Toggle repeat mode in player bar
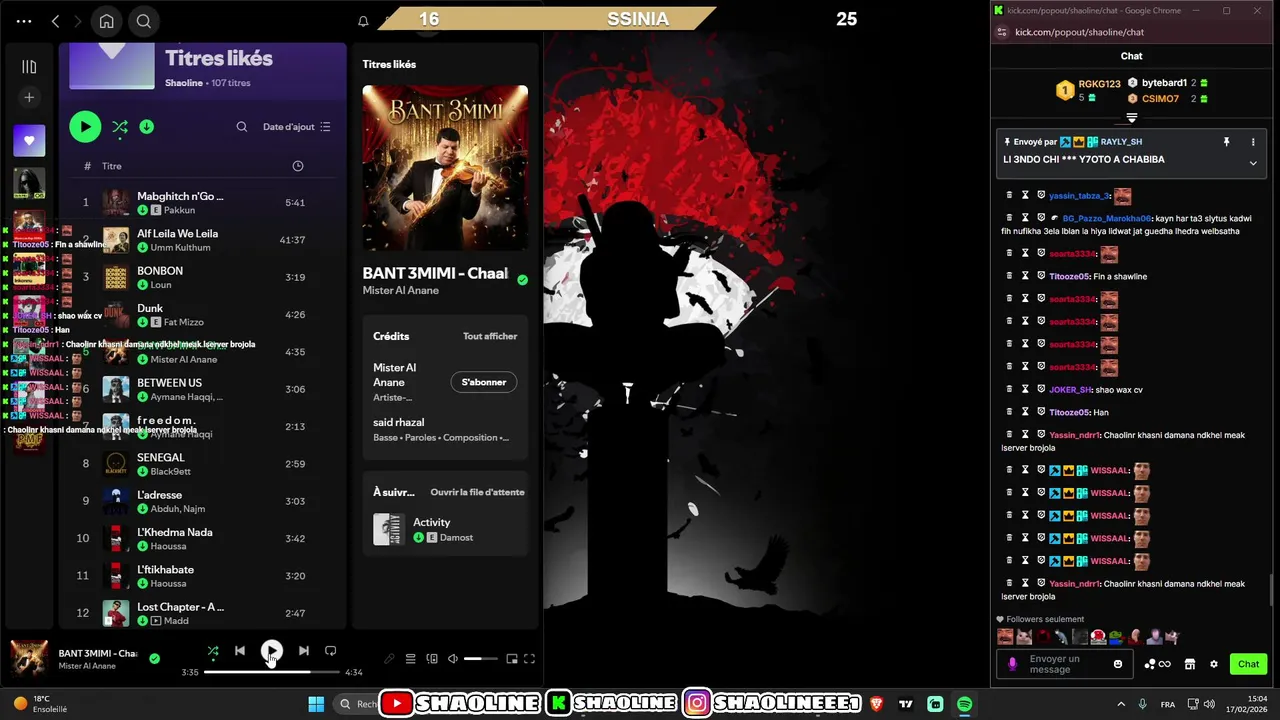Screen dimensions: 1280x720 pyautogui.click(x=331, y=651)
